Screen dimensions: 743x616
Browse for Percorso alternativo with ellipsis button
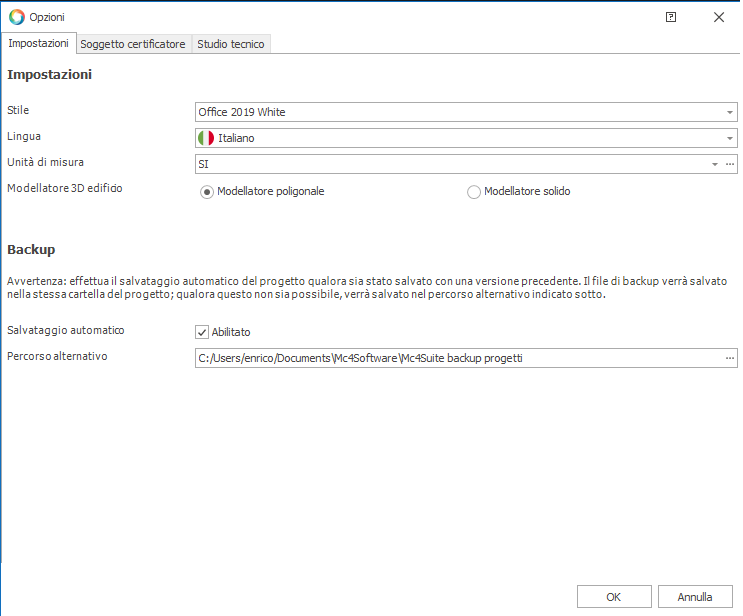tap(730, 358)
